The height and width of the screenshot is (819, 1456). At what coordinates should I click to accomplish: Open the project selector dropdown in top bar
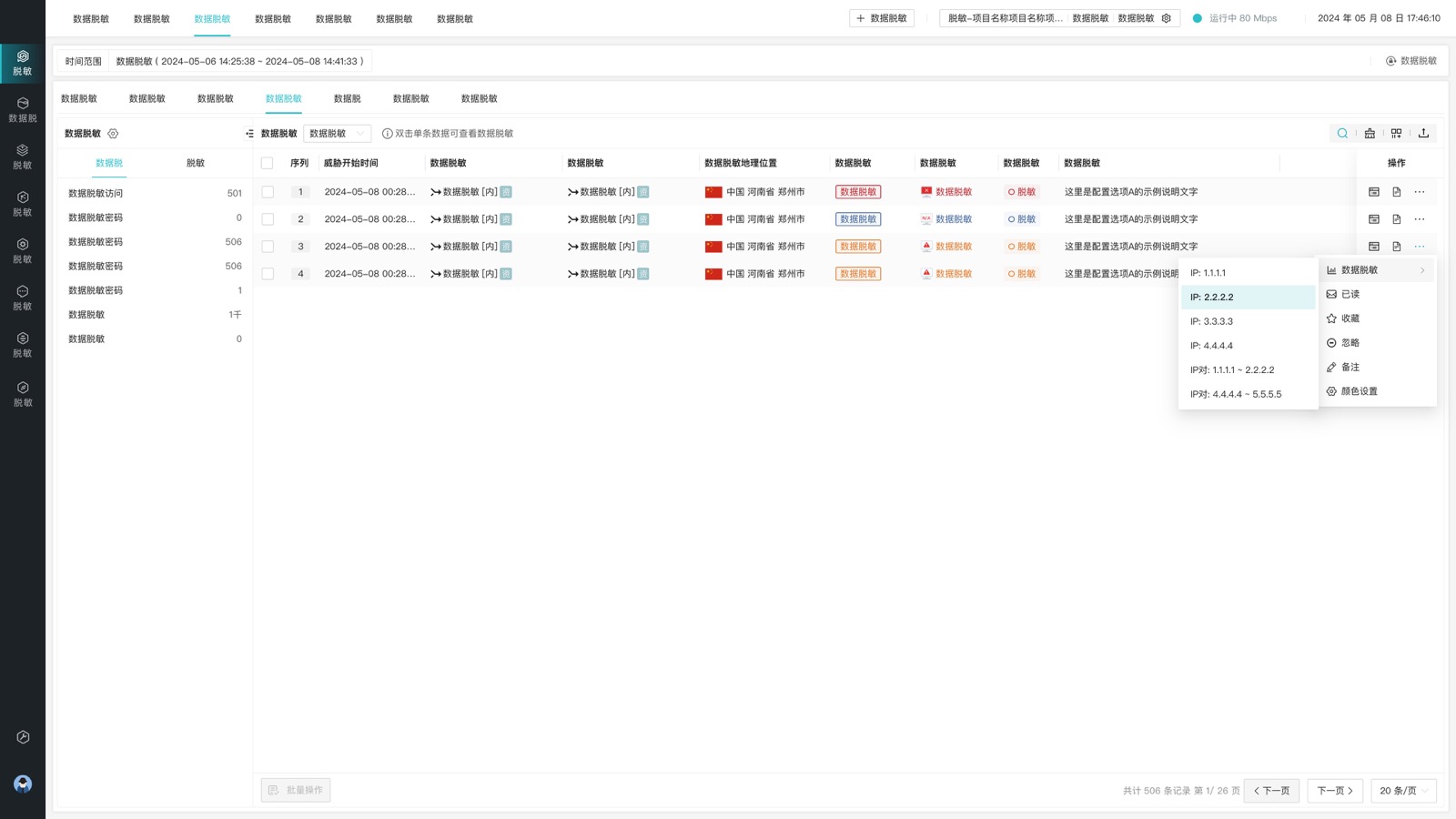1059,18
